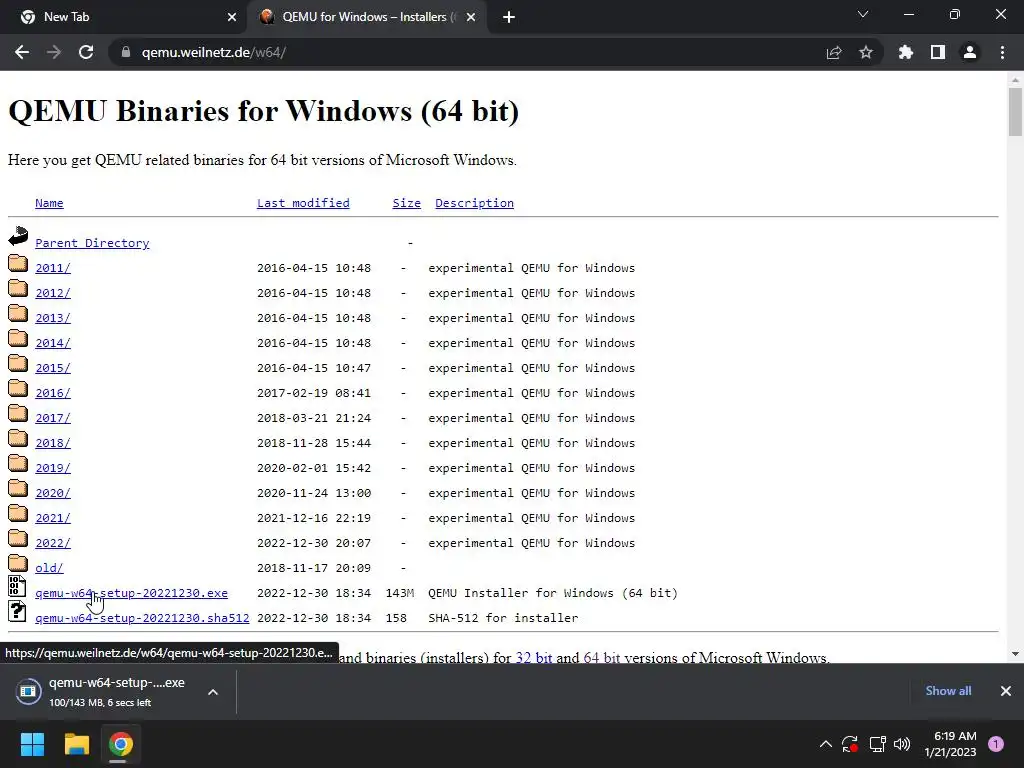The height and width of the screenshot is (768, 1024).
Task: Sort listing by Size column
Action: (406, 203)
